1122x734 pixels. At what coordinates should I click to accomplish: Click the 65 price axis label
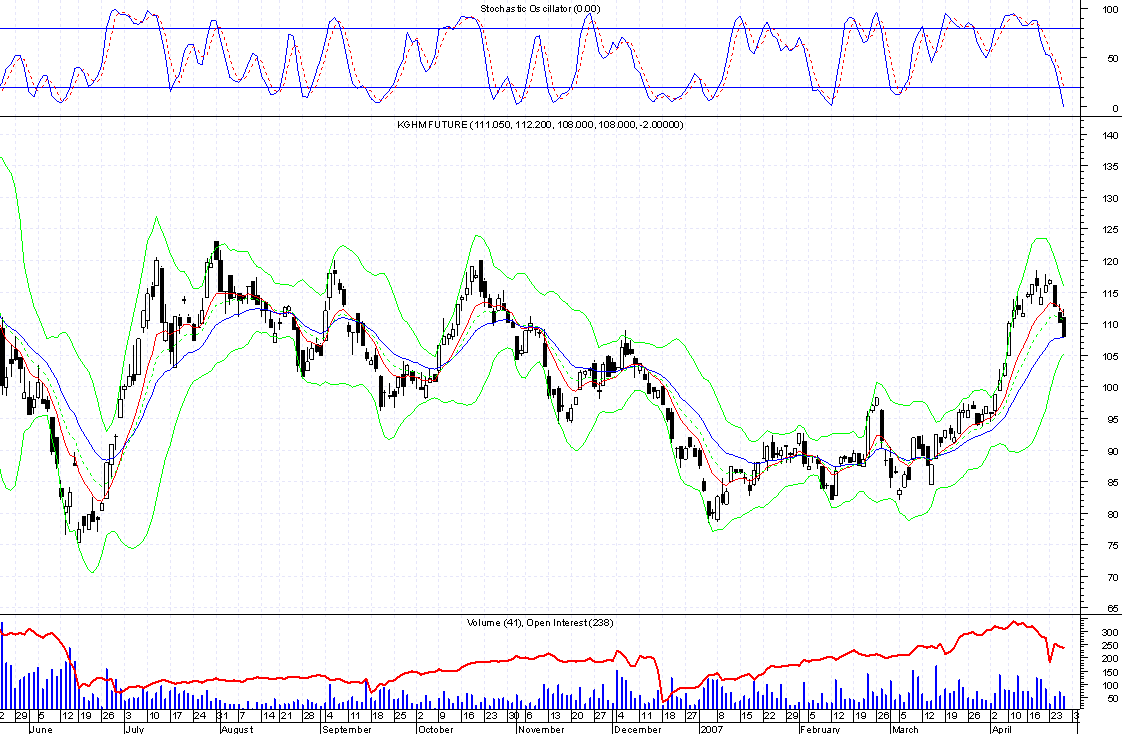coord(1113,609)
